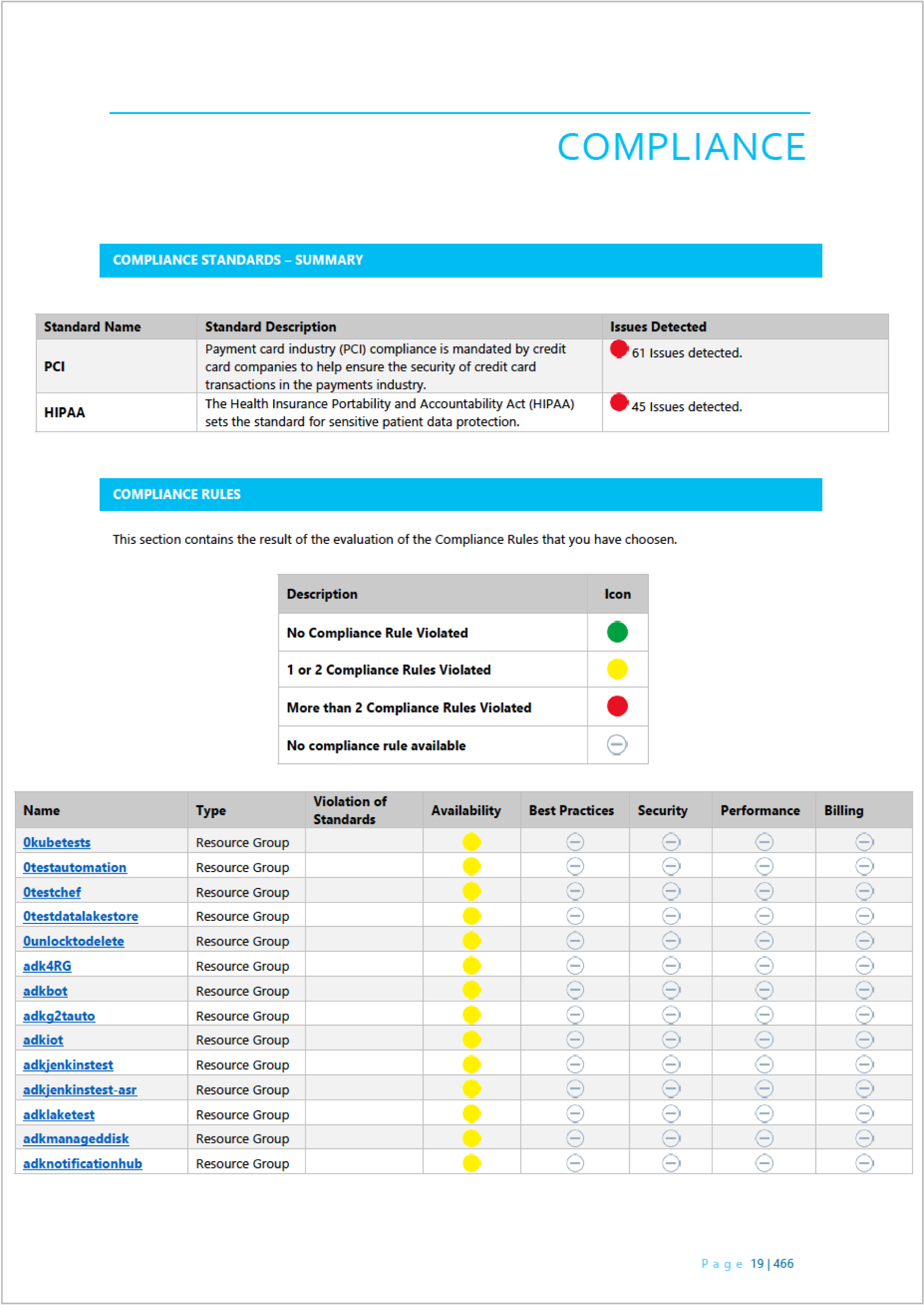Open the 0kubetests resource group link
This screenshot has width=924, height=1305.
point(56,842)
